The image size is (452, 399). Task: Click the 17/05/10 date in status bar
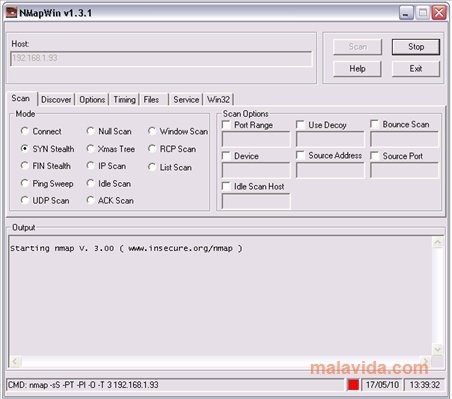(382, 385)
